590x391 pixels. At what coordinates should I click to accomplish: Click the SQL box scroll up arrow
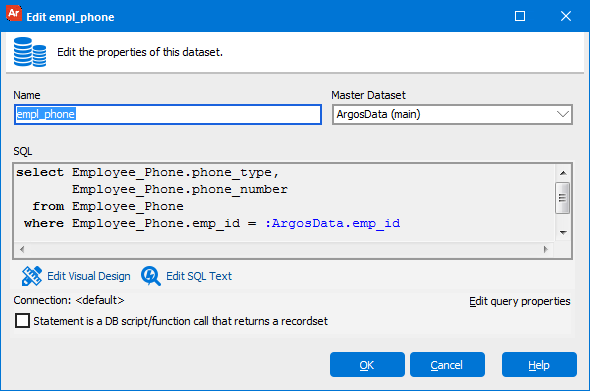click(x=563, y=173)
